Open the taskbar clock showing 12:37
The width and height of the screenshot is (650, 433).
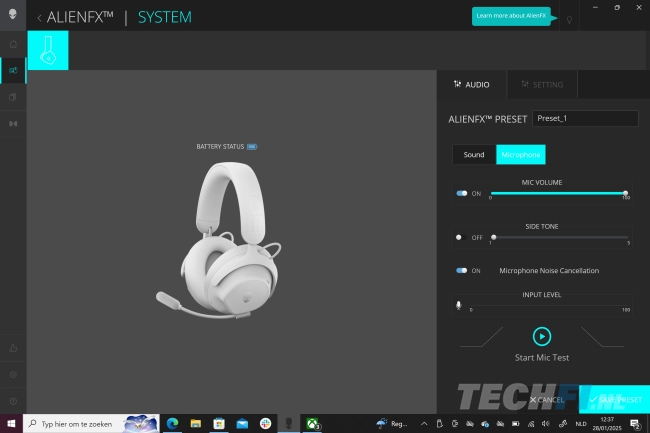coord(607,423)
